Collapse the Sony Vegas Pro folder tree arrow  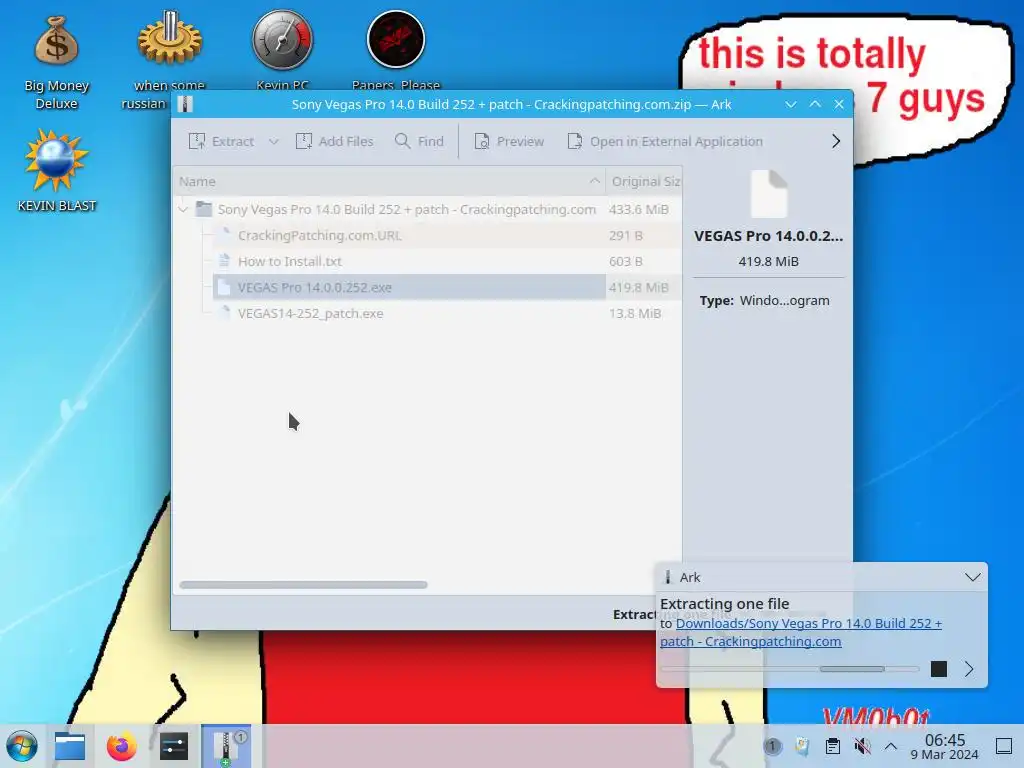click(x=184, y=210)
